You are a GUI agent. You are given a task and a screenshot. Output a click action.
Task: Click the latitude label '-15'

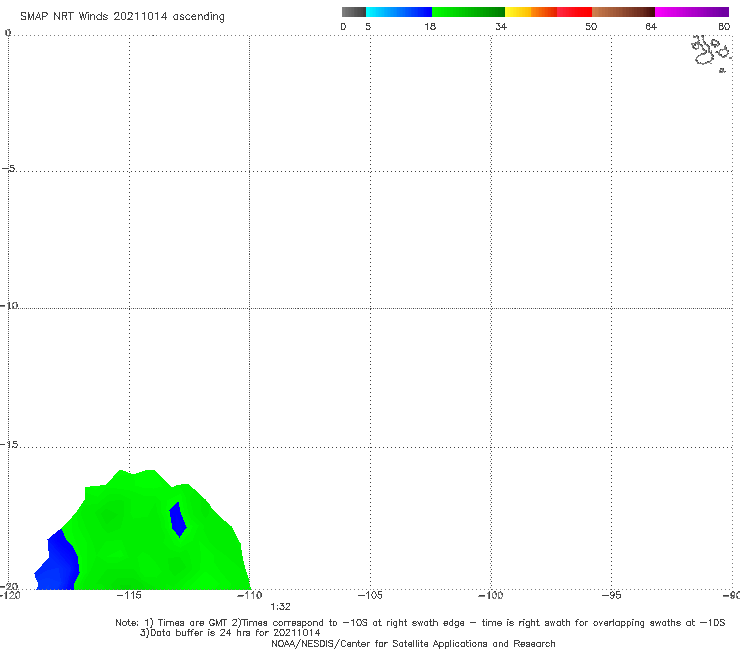(9, 444)
